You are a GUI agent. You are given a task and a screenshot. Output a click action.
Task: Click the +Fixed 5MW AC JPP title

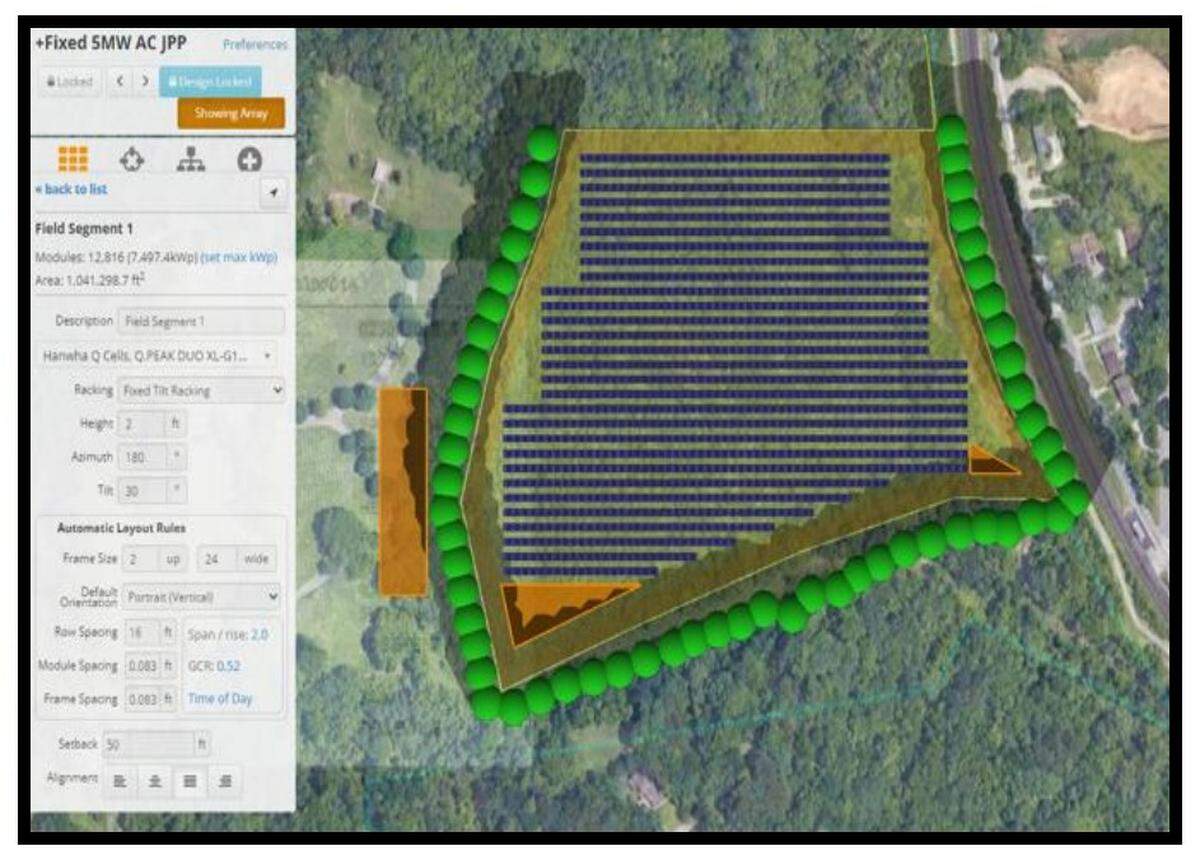(x=111, y=44)
